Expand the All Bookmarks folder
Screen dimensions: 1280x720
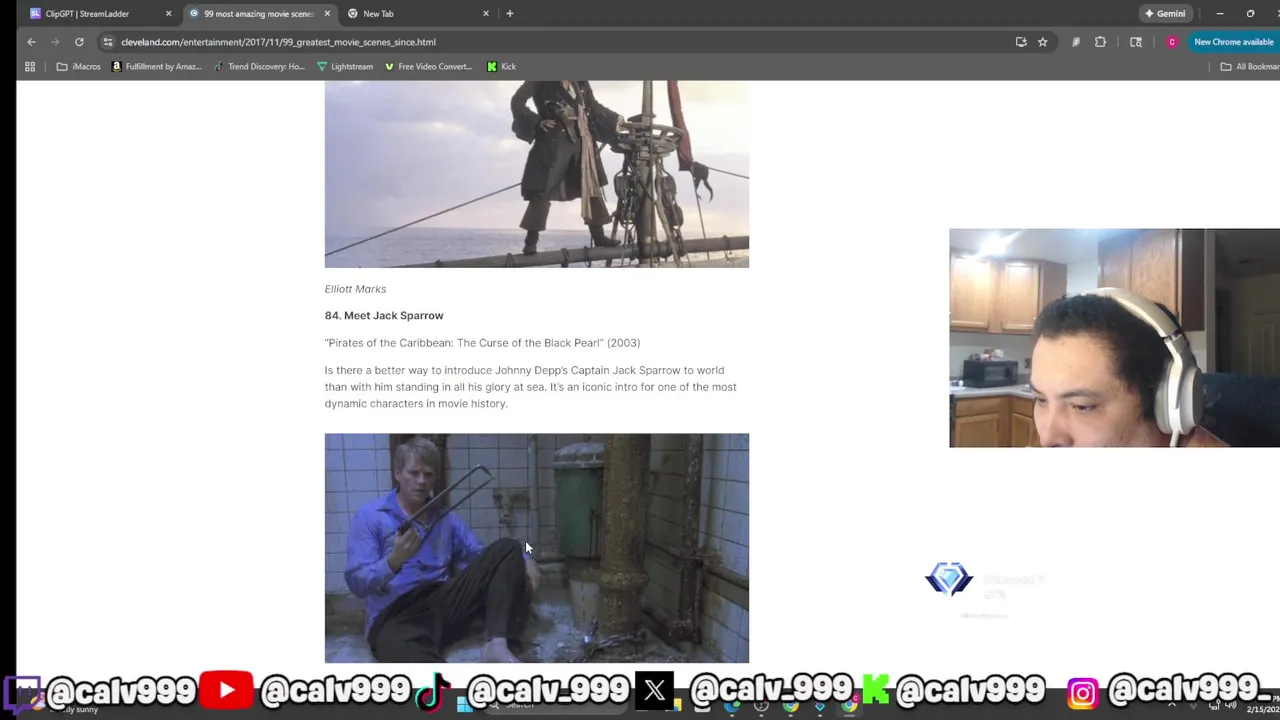tap(1250, 67)
